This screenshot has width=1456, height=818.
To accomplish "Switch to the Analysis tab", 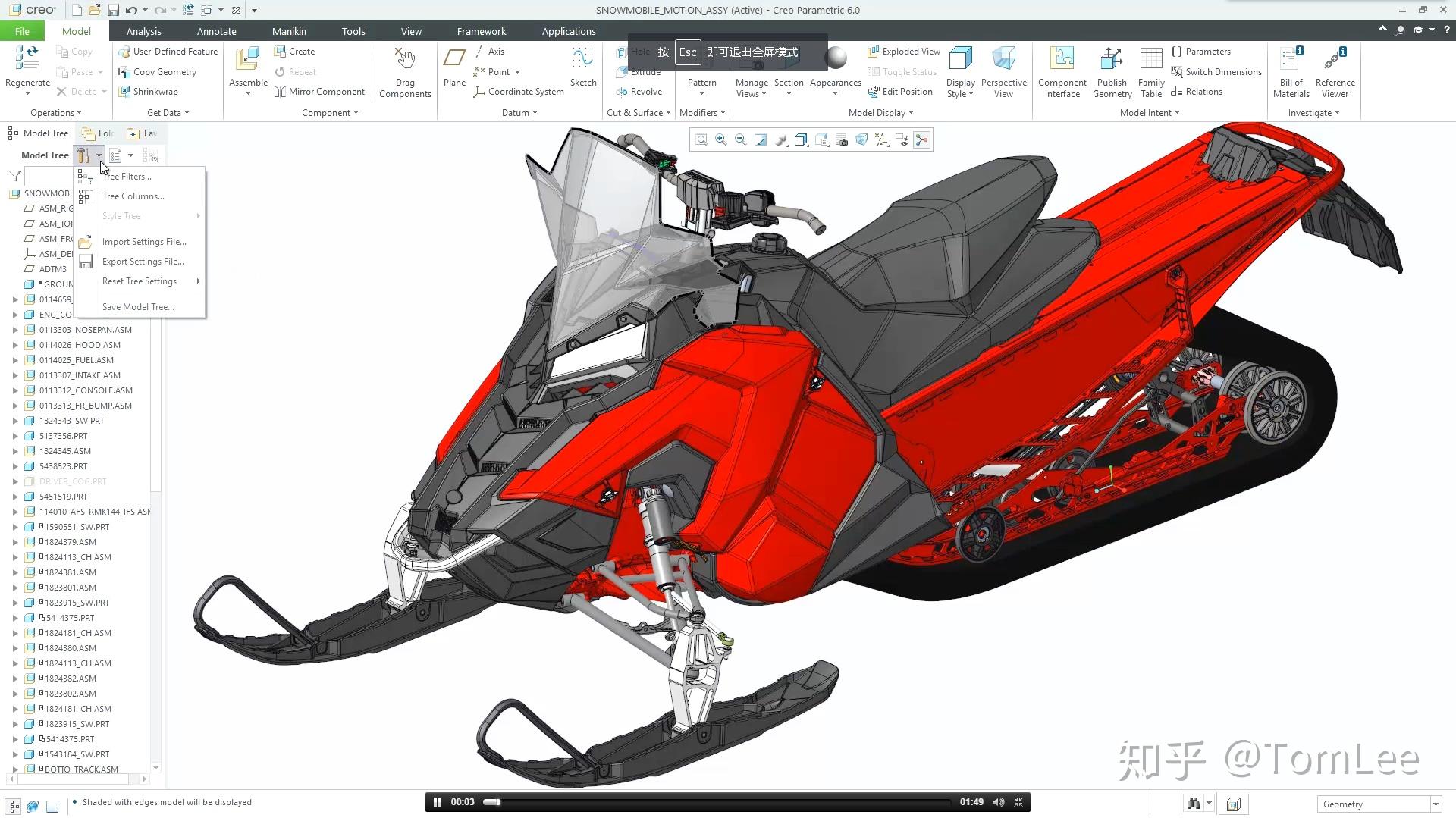I will [143, 31].
